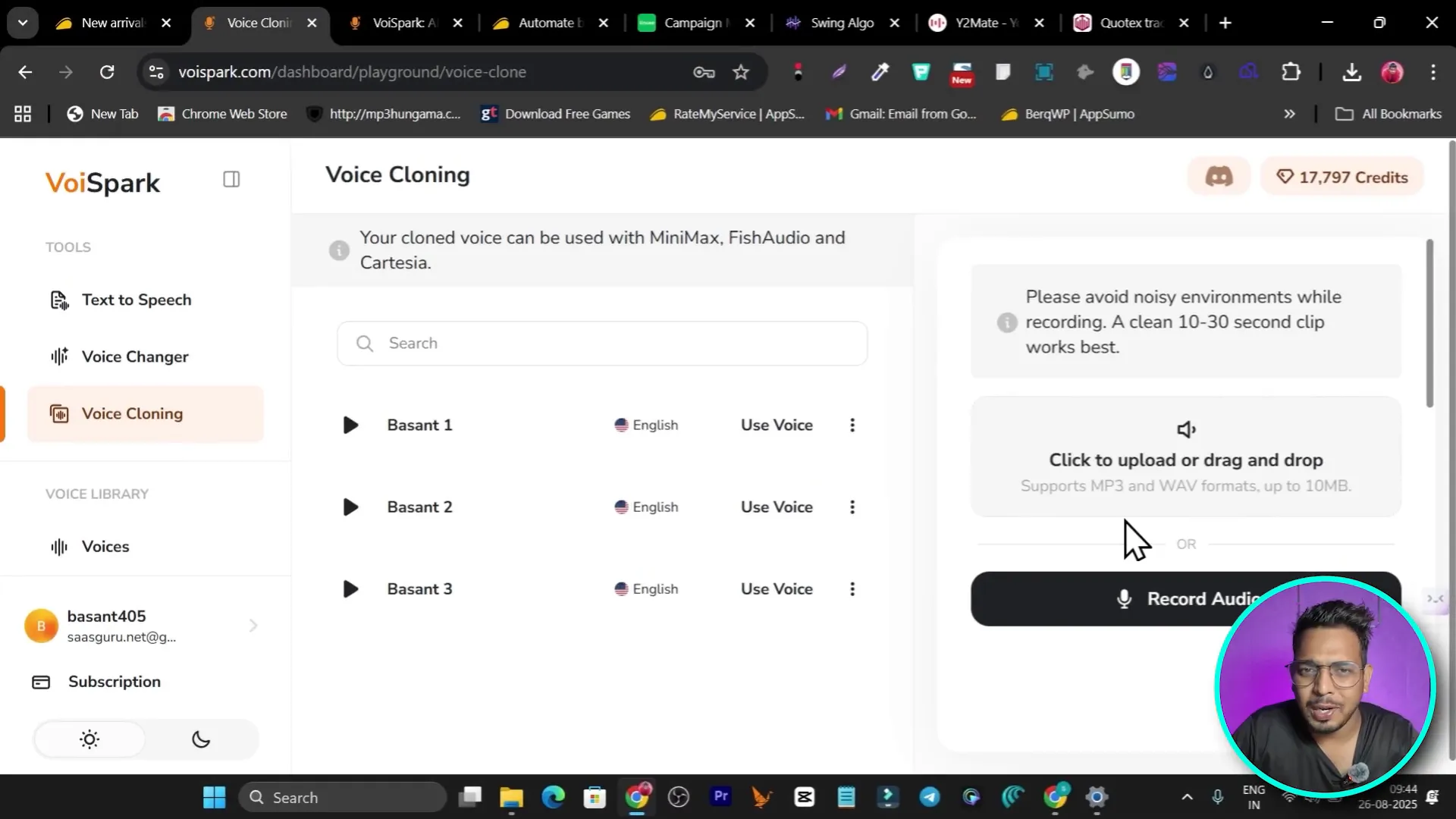Open the Discord icon button

click(x=1219, y=177)
